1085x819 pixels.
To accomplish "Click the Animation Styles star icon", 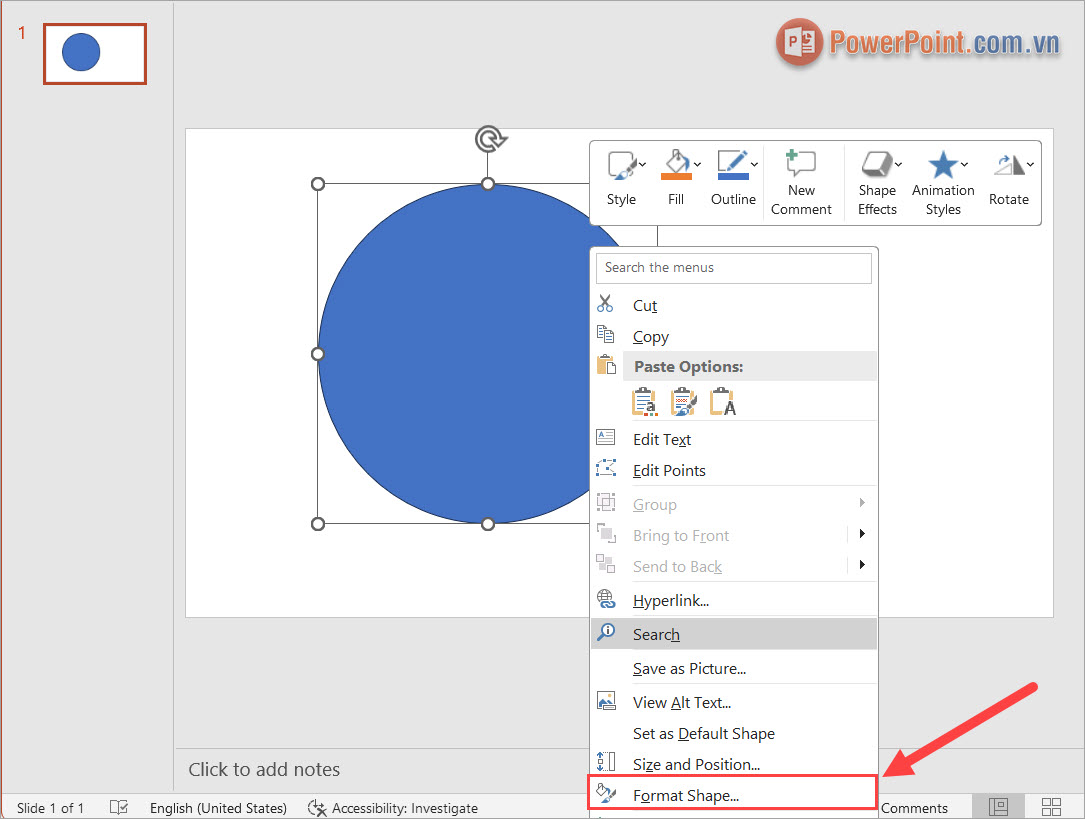I will pos(941,165).
